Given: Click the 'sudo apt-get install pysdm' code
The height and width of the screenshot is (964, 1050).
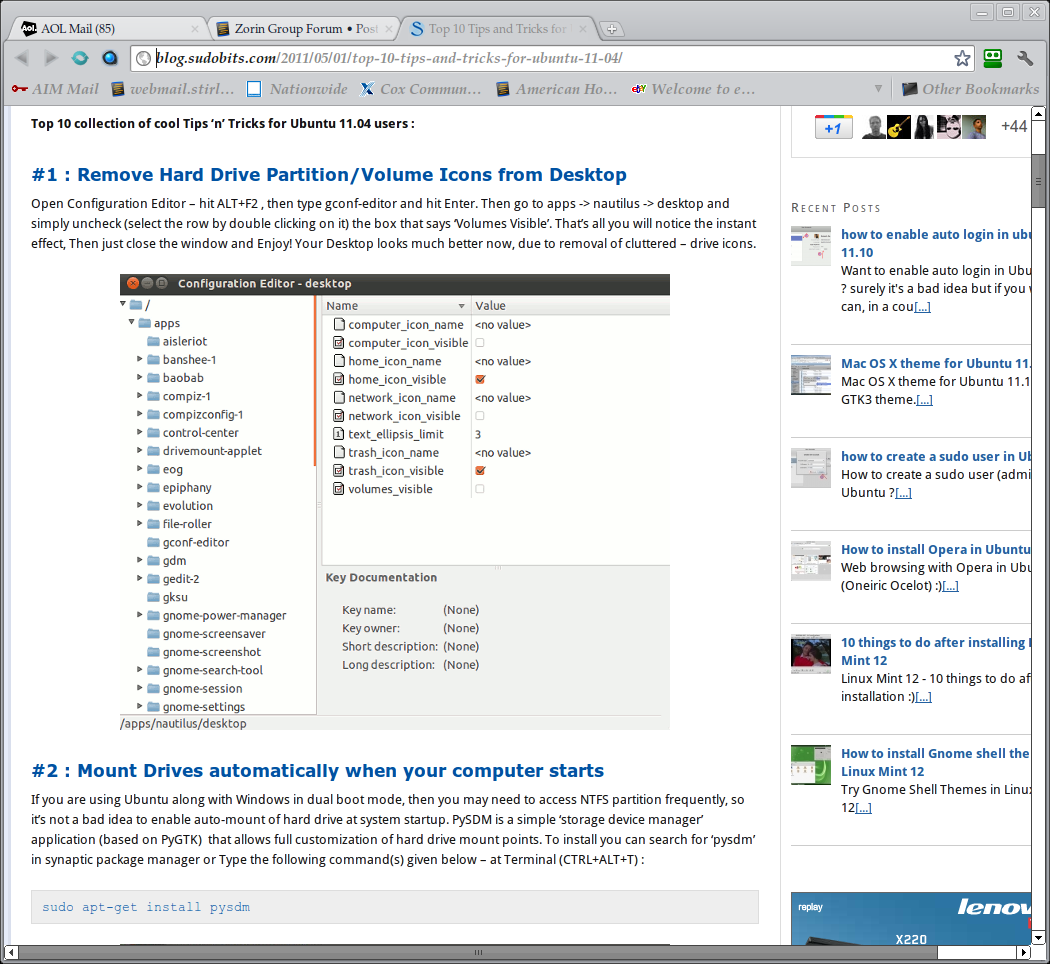Looking at the screenshot, I should 146,907.
